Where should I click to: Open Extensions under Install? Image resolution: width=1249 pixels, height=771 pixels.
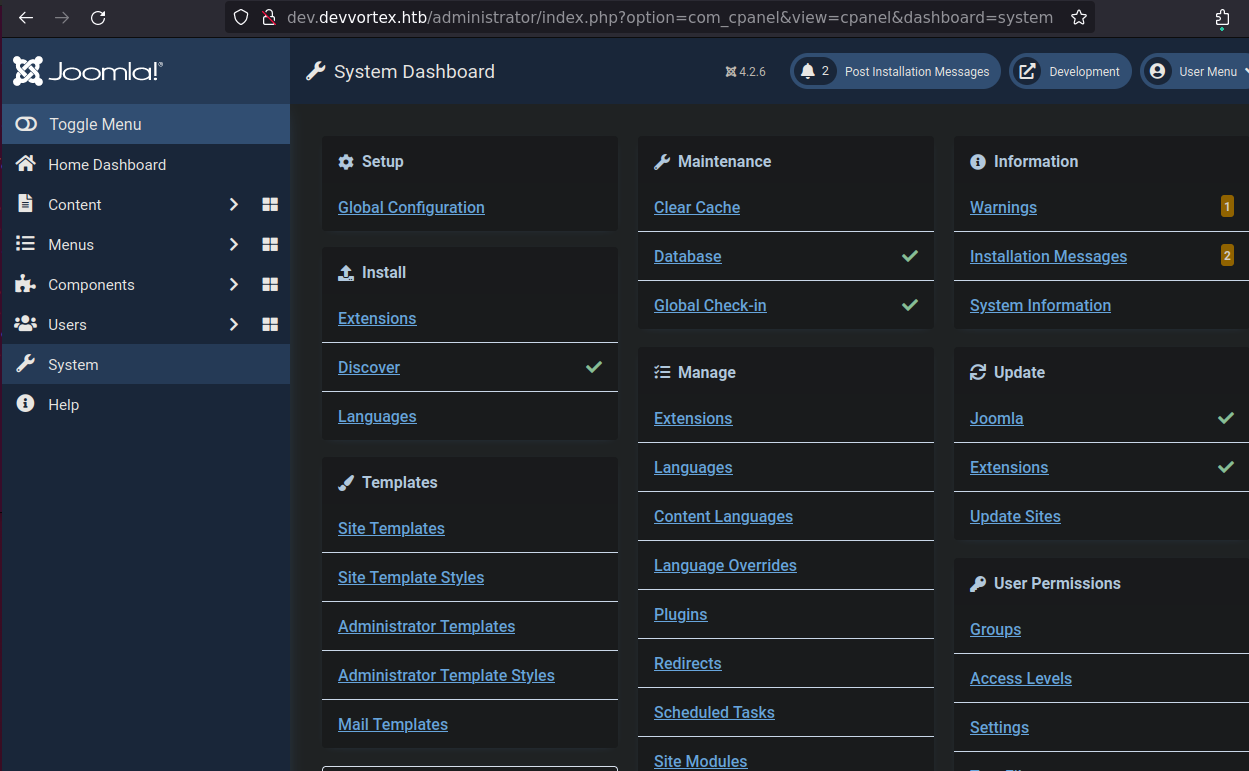tap(377, 318)
